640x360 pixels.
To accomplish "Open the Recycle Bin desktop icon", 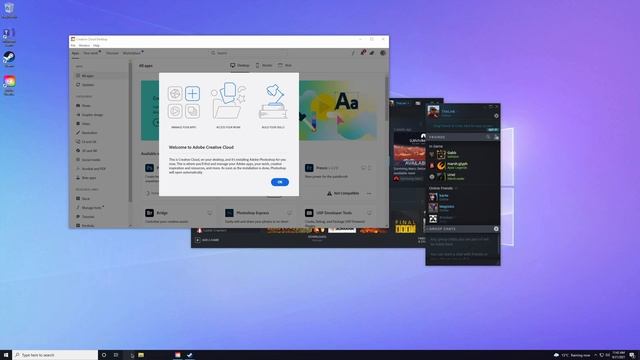I will 9,10.
